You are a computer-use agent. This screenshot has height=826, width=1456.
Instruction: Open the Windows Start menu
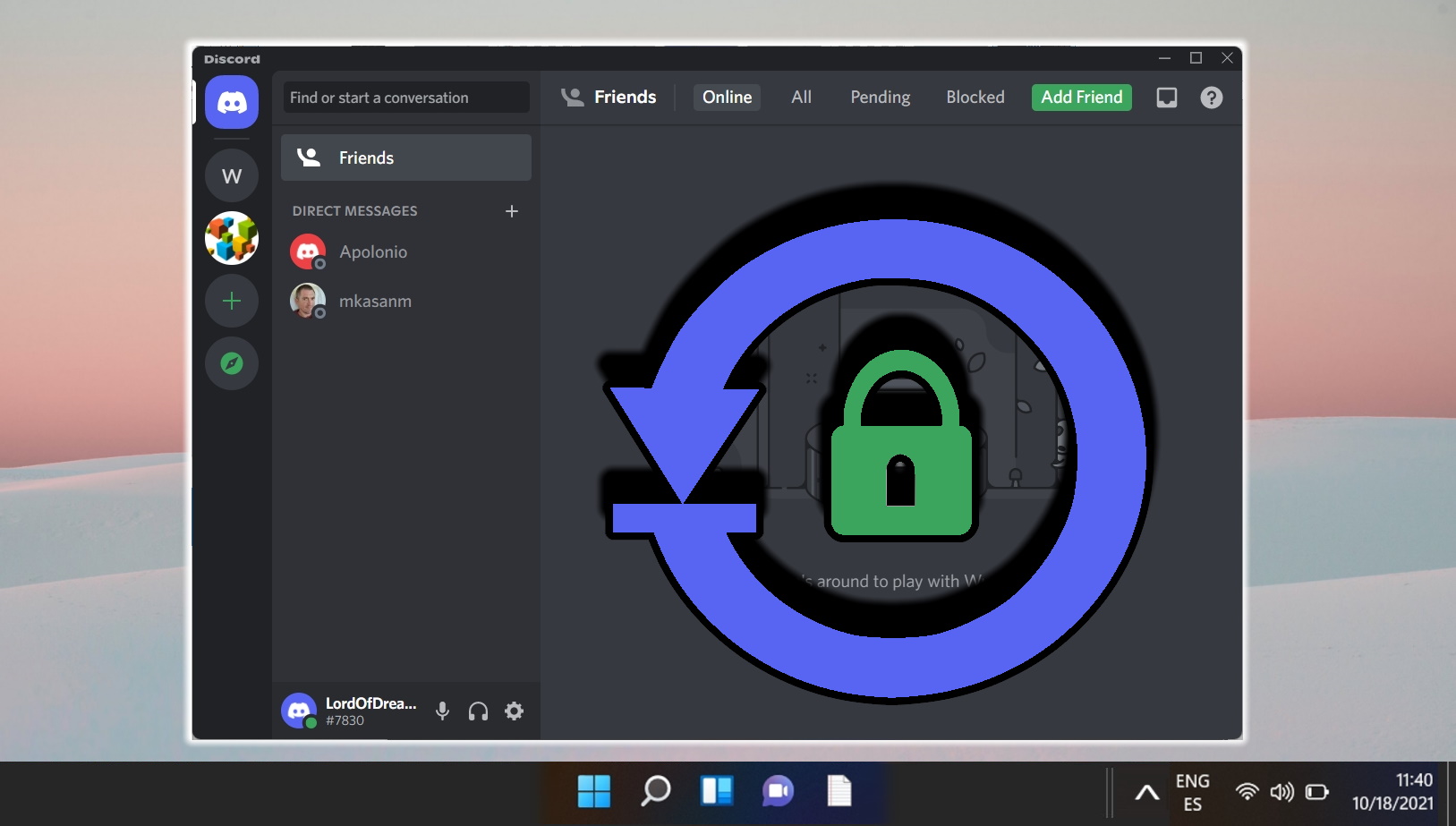pyautogui.click(x=593, y=792)
